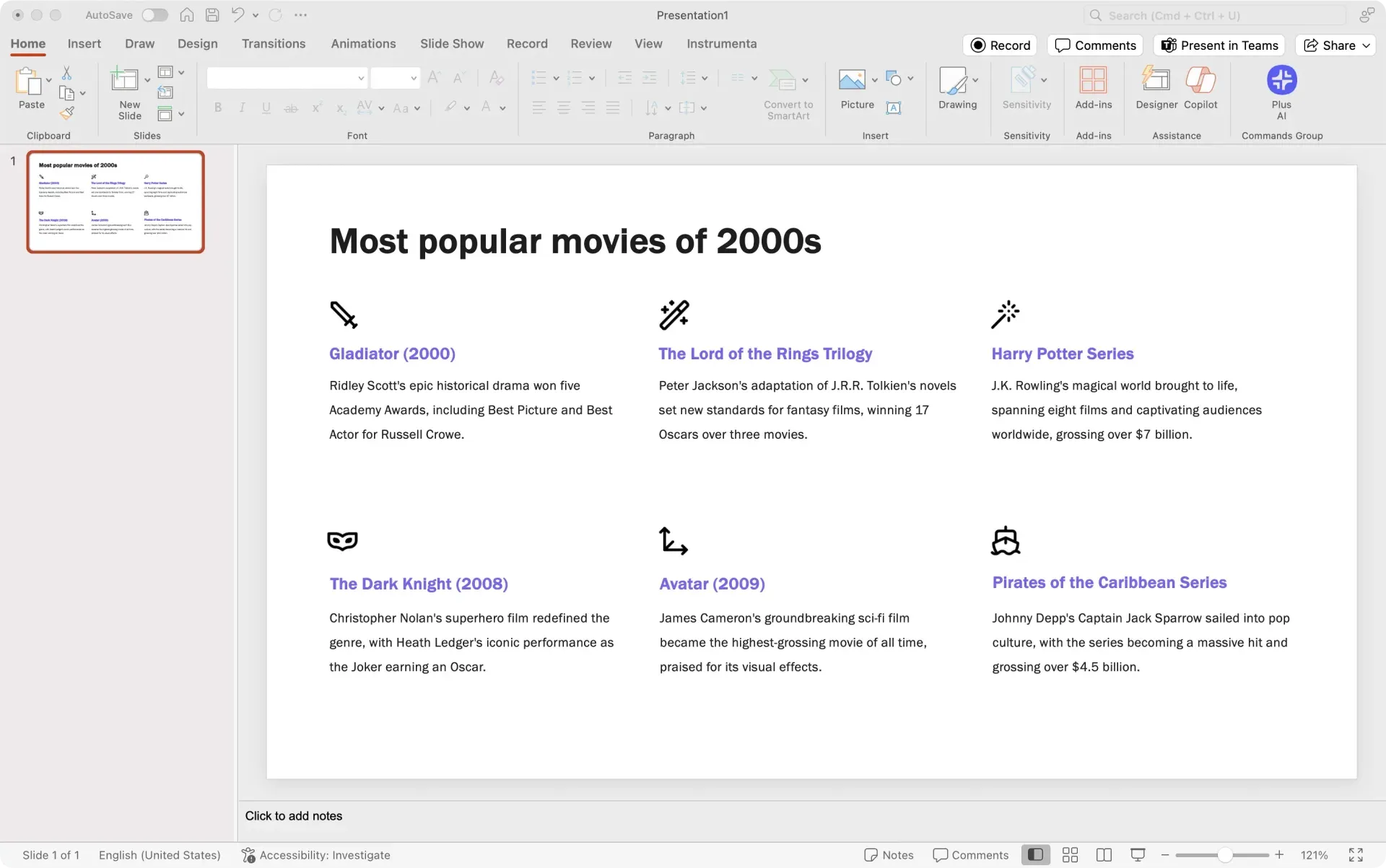
Task: Open Comments from the top-right button
Action: pyautogui.click(x=1095, y=45)
